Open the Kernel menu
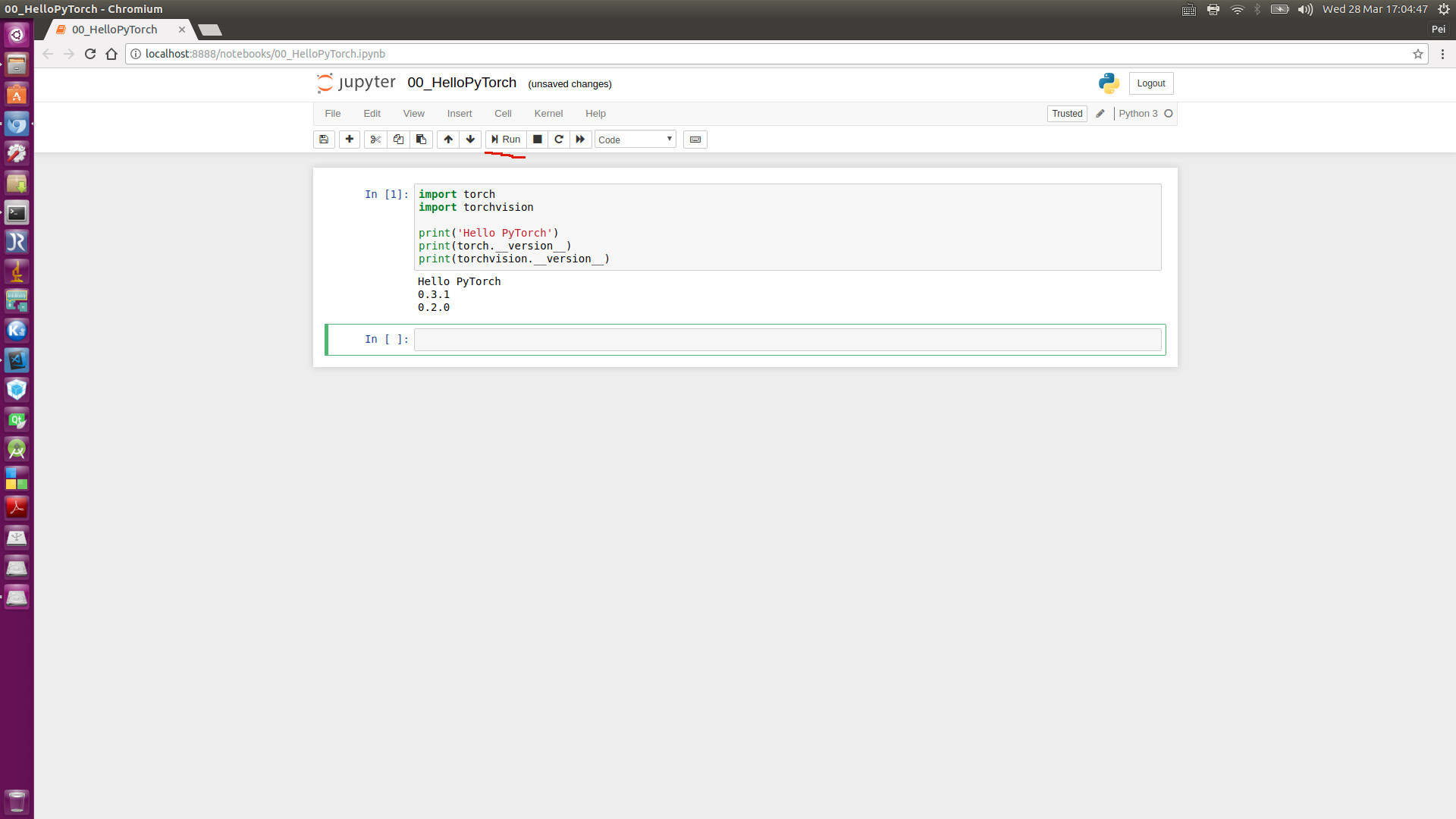The width and height of the screenshot is (1456, 819). (548, 114)
